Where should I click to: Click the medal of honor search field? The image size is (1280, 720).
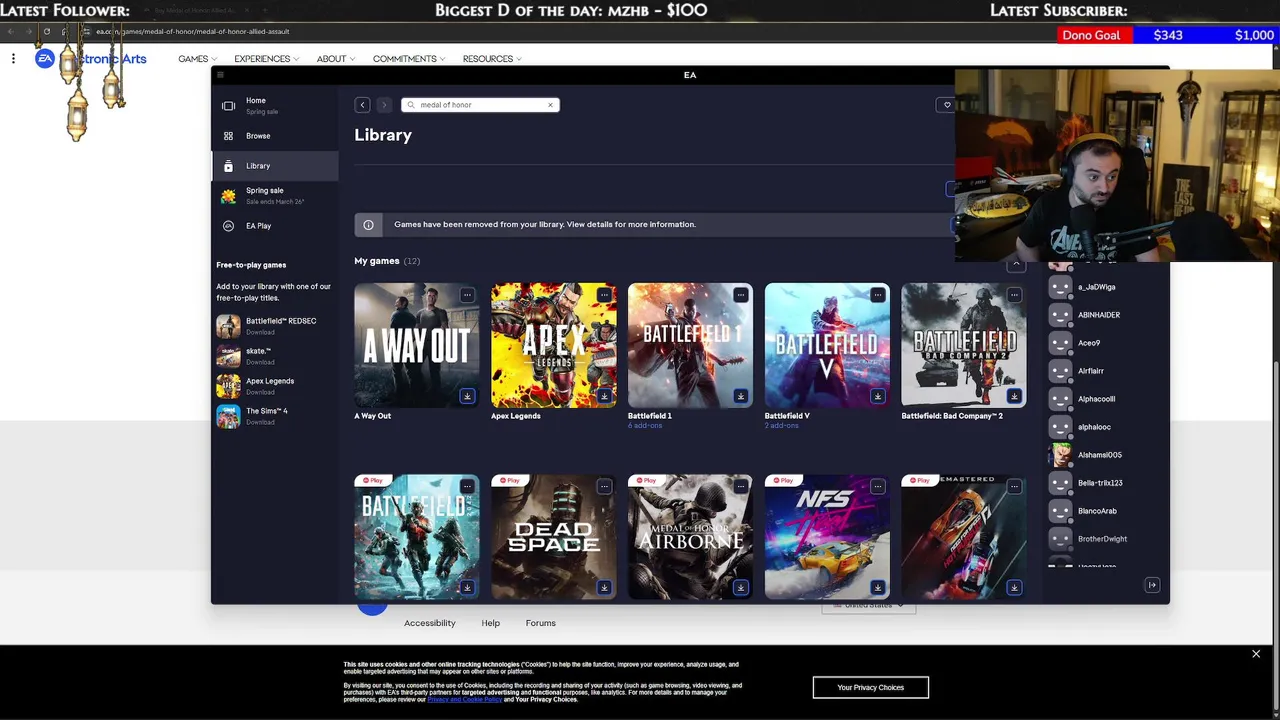click(480, 105)
